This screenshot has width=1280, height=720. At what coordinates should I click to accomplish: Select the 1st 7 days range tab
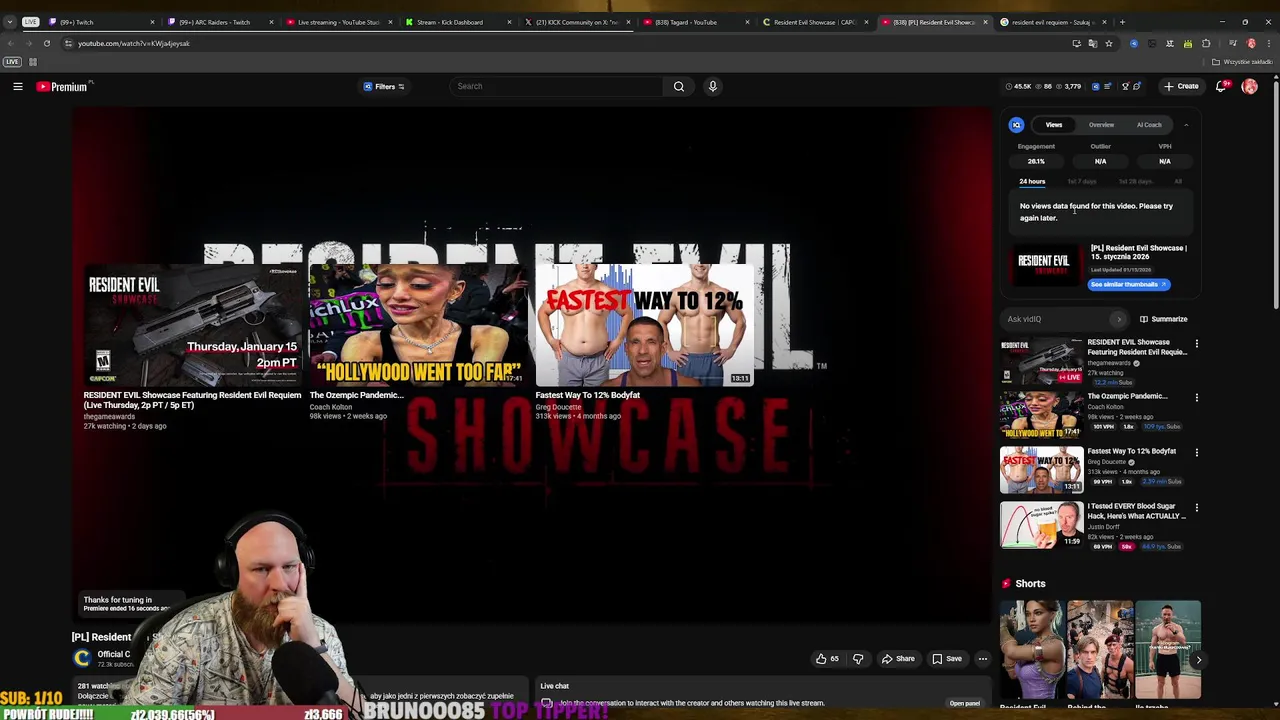pyautogui.click(x=1082, y=182)
